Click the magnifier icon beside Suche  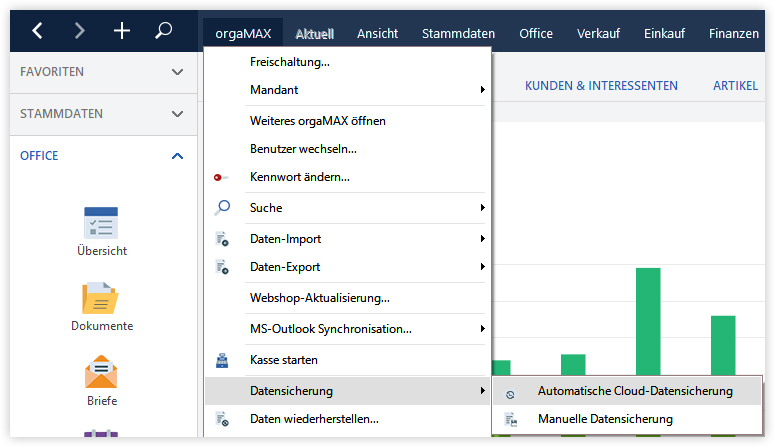pyautogui.click(x=222, y=208)
